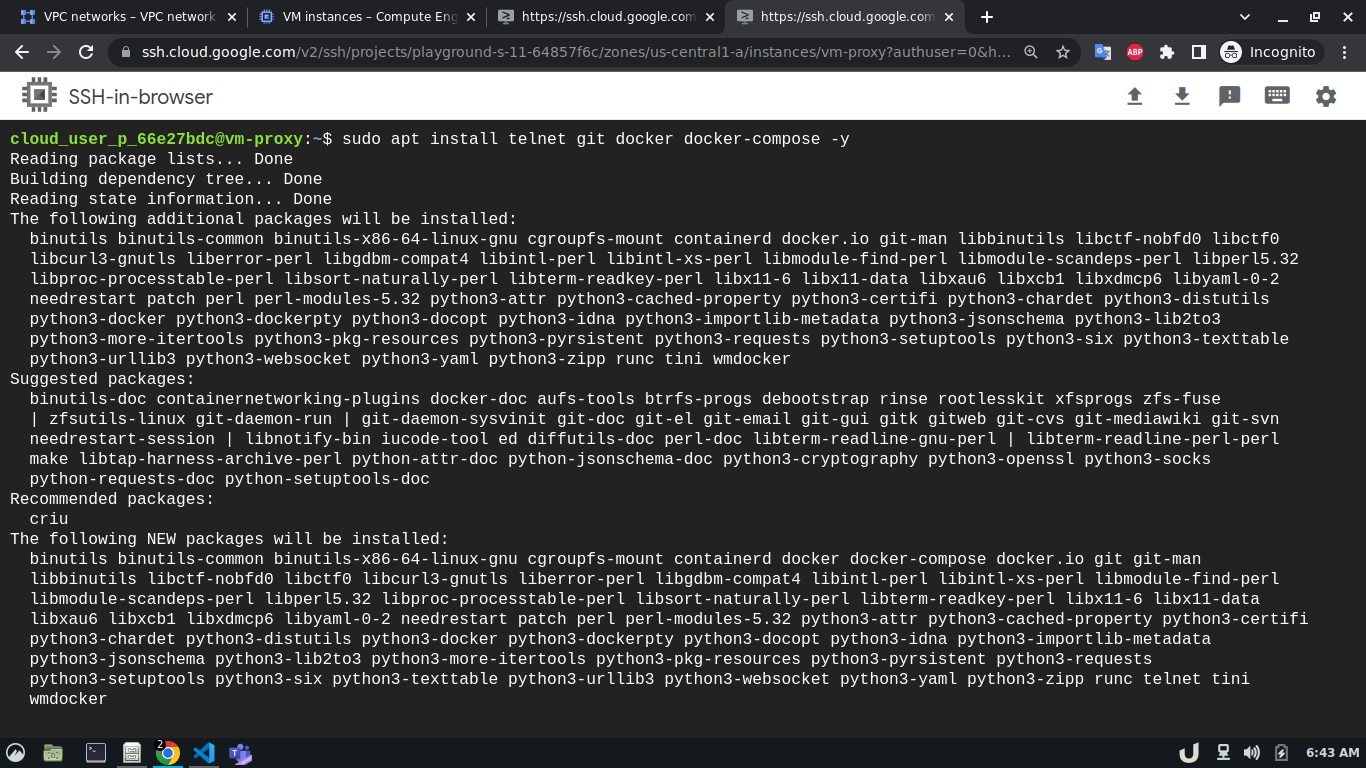Image resolution: width=1366 pixels, height=768 pixels.
Task: Click the battery status tray icon
Action: coord(1282,752)
